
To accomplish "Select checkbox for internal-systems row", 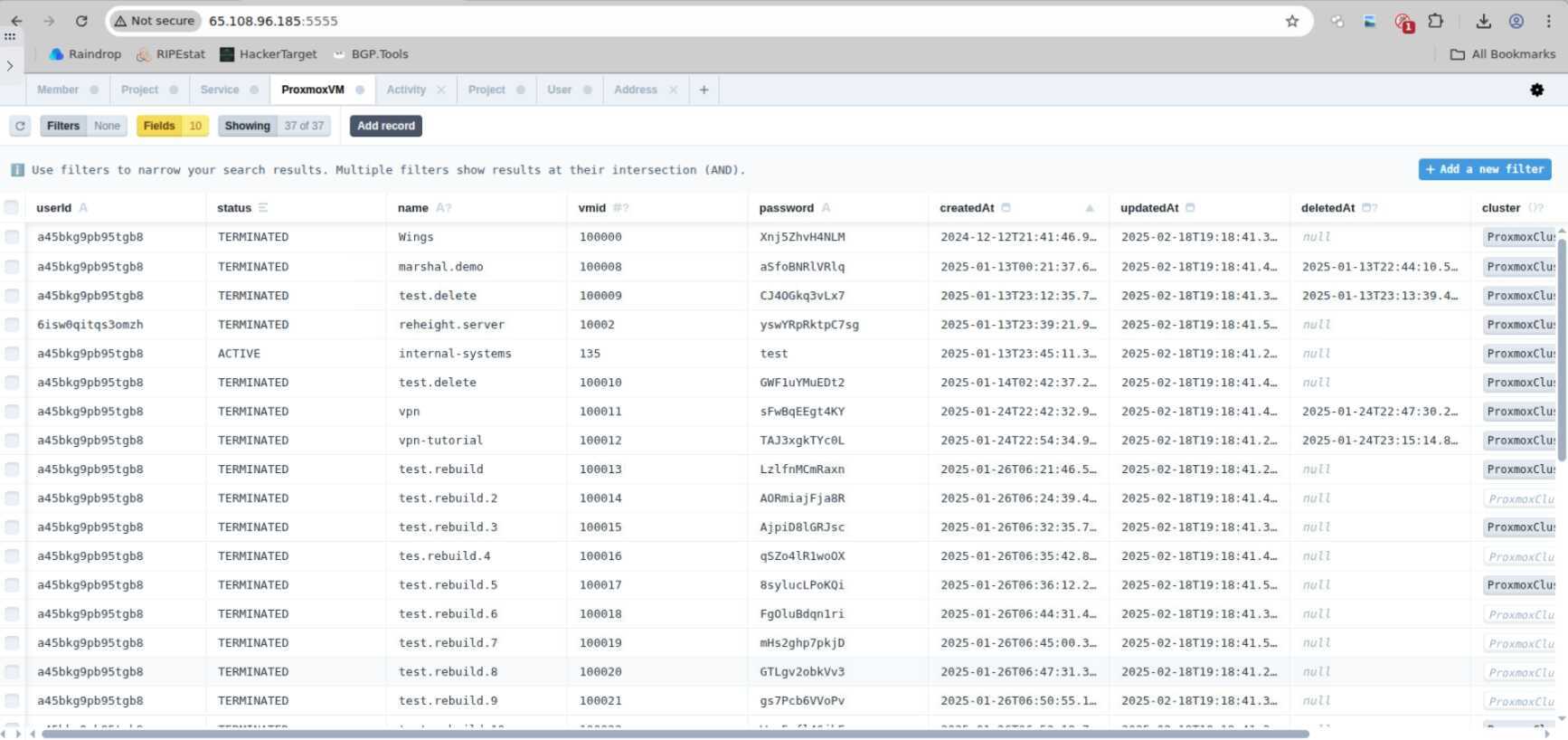I will (12, 354).
